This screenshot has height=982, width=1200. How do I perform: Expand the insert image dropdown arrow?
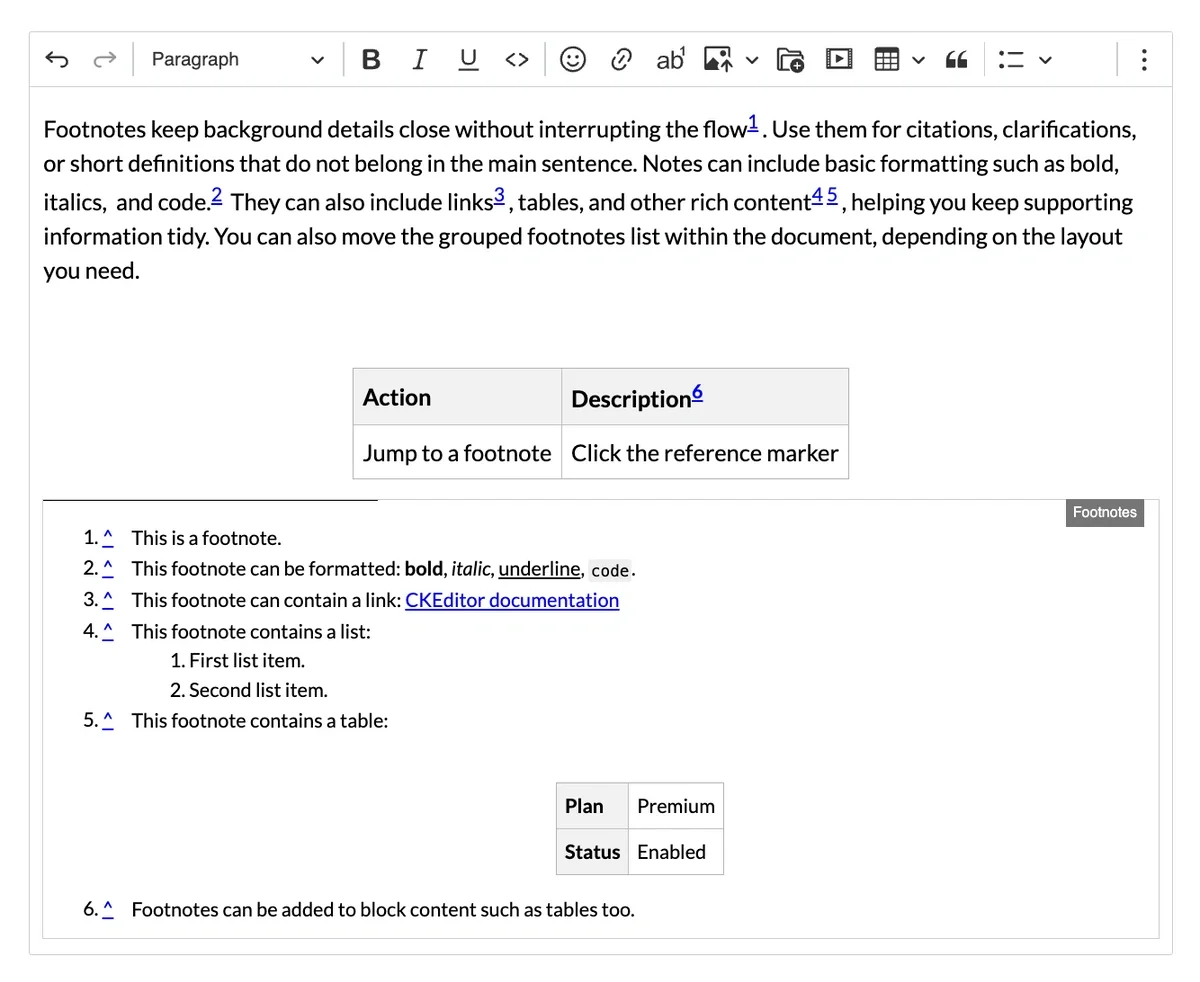pyautogui.click(x=752, y=60)
